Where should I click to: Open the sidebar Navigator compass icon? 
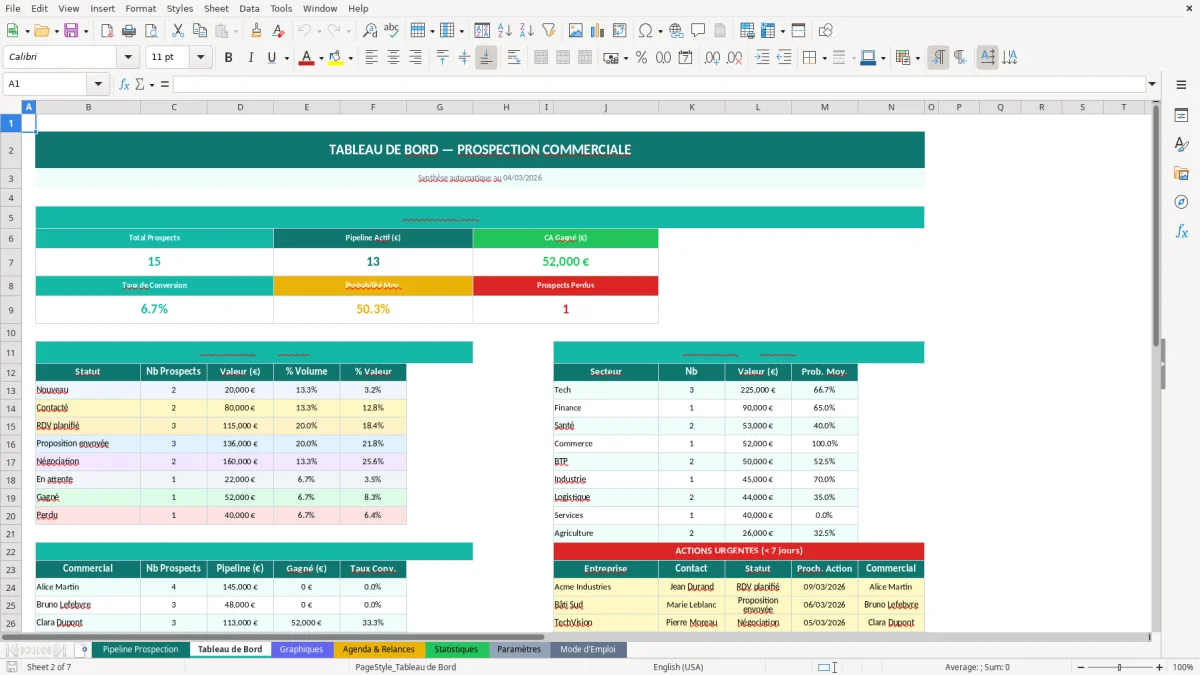[x=1181, y=202]
